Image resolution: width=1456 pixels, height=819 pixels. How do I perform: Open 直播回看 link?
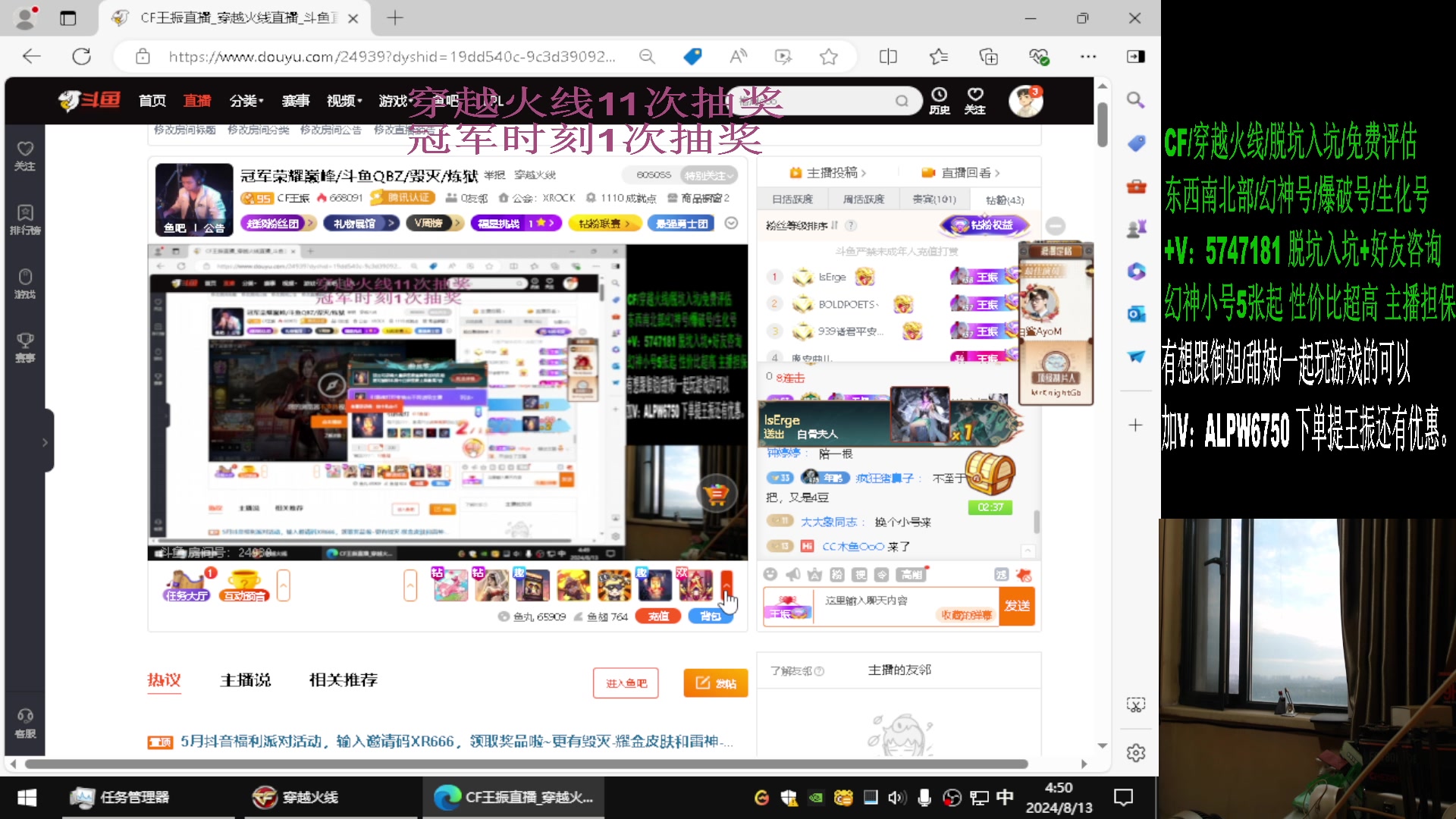click(x=961, y=173)
